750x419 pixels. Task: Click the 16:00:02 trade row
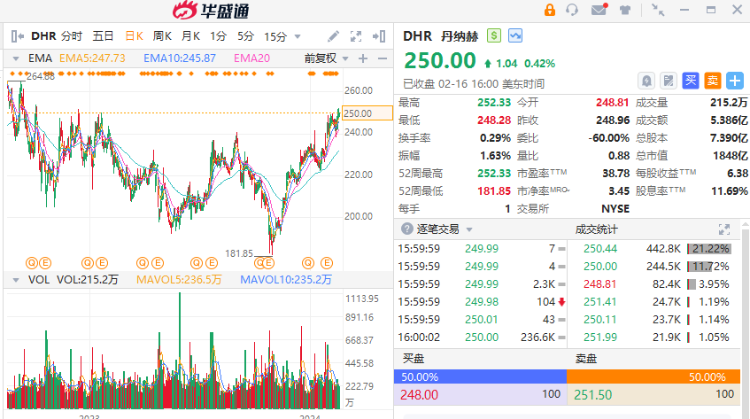point(481,337)
